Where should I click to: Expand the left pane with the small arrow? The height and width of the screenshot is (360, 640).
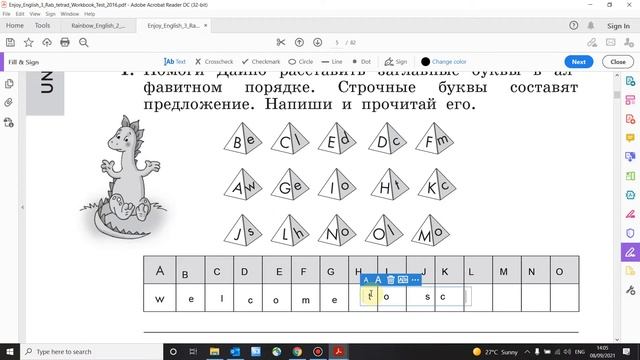pyautogui.click(x=22, y=207)
